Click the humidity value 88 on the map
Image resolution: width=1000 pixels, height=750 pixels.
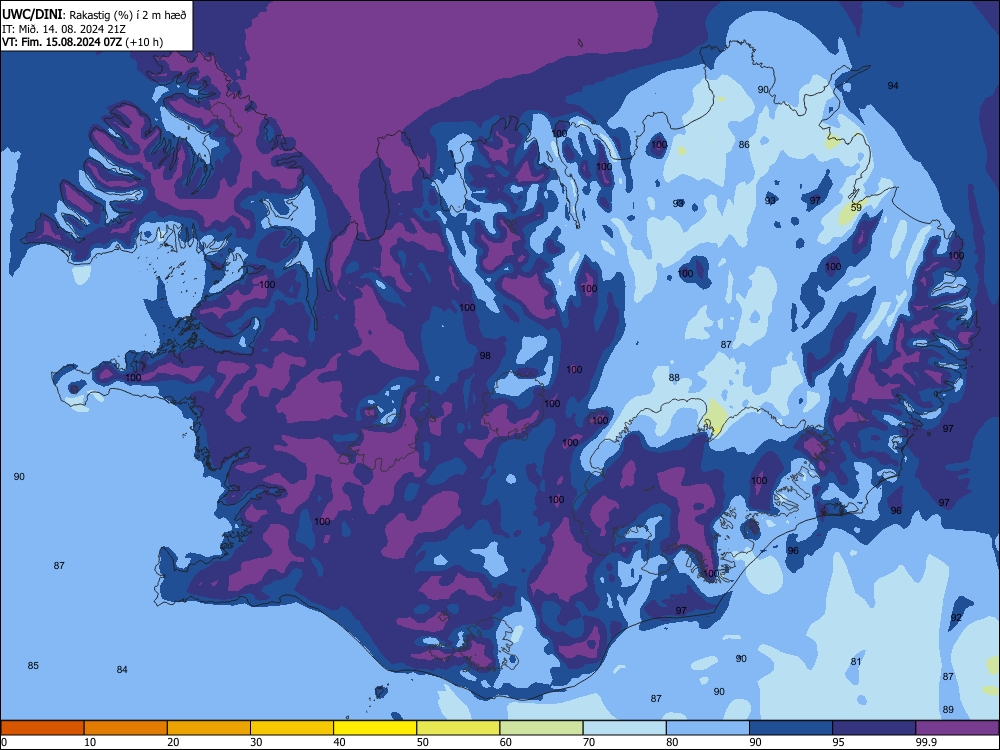pyautogui.click(x=673, y=378)
